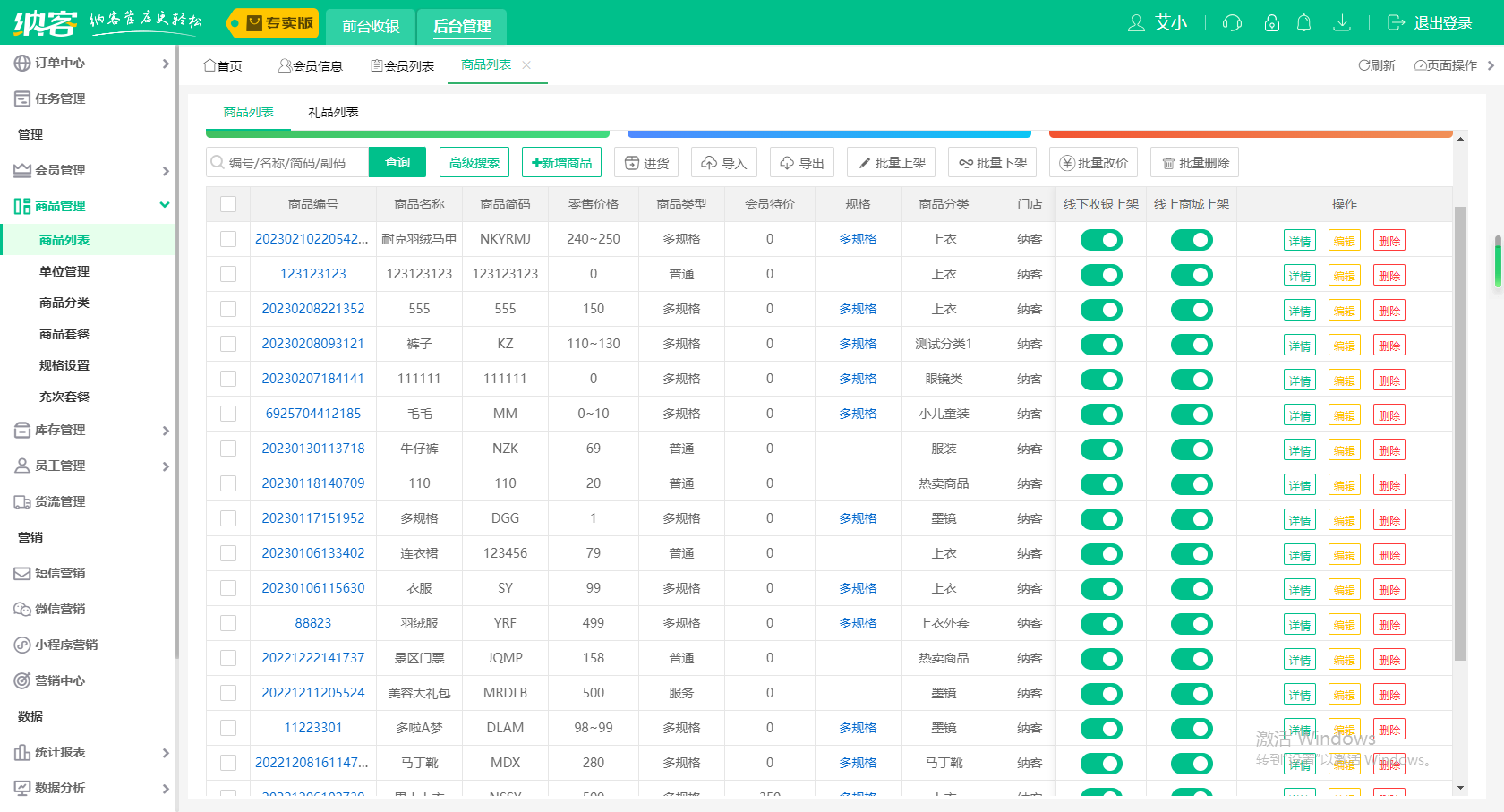Screen dimensions: 1504x812
Task: Click the 查询 search button
Action: coord(397,162)
